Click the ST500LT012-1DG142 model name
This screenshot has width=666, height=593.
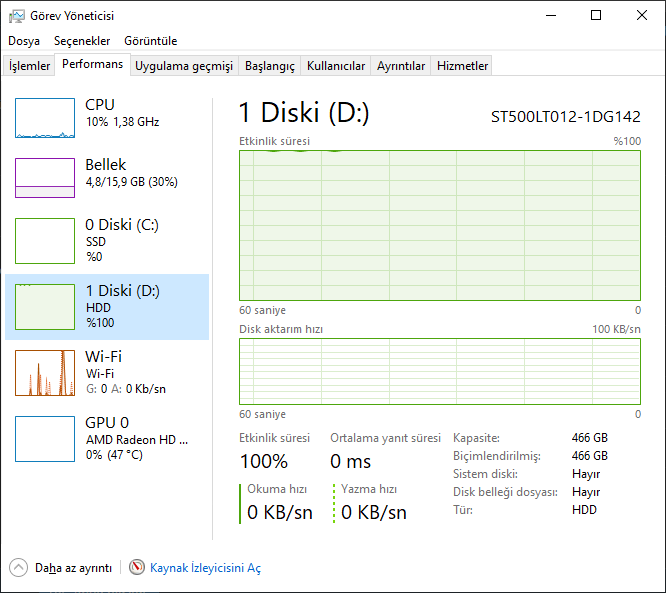[x=565, y=117]
